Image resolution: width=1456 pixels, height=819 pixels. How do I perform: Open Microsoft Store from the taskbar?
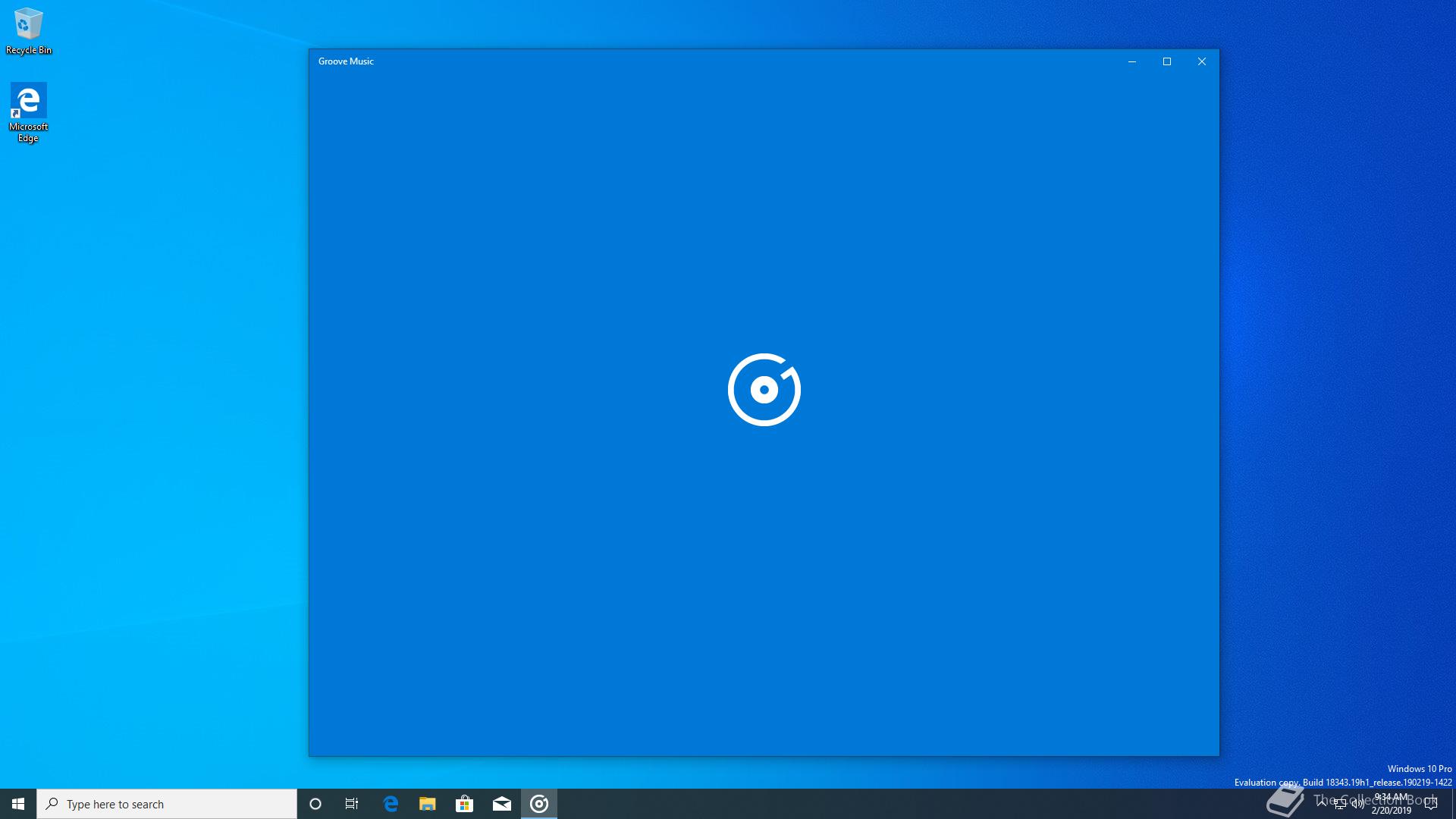point(465,804)
